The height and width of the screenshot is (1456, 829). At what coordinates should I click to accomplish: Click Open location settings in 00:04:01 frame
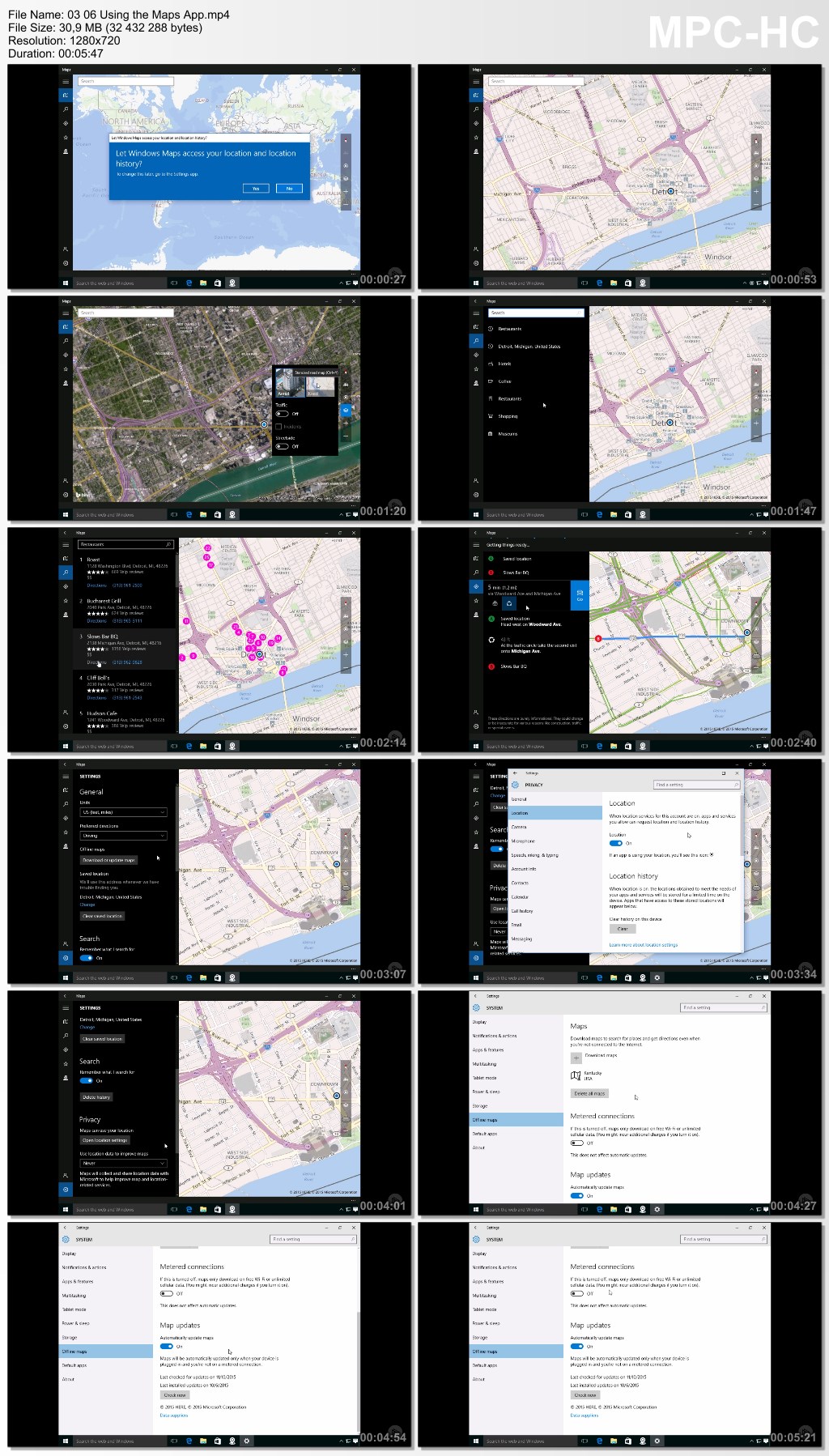104,1140
